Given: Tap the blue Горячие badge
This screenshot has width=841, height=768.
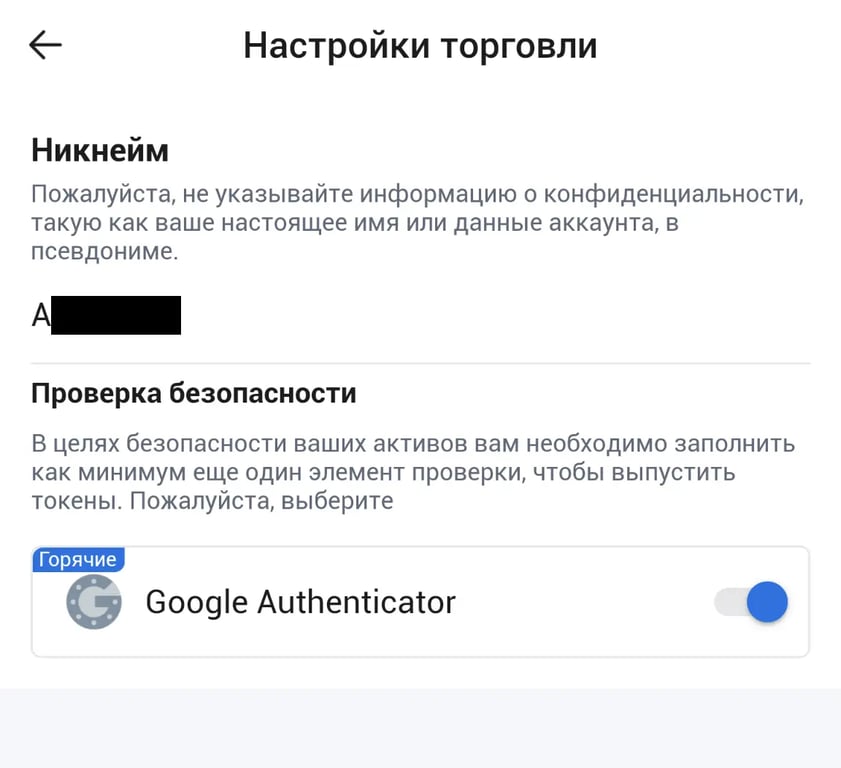Looking at the screenshot, I should point(78,559).
